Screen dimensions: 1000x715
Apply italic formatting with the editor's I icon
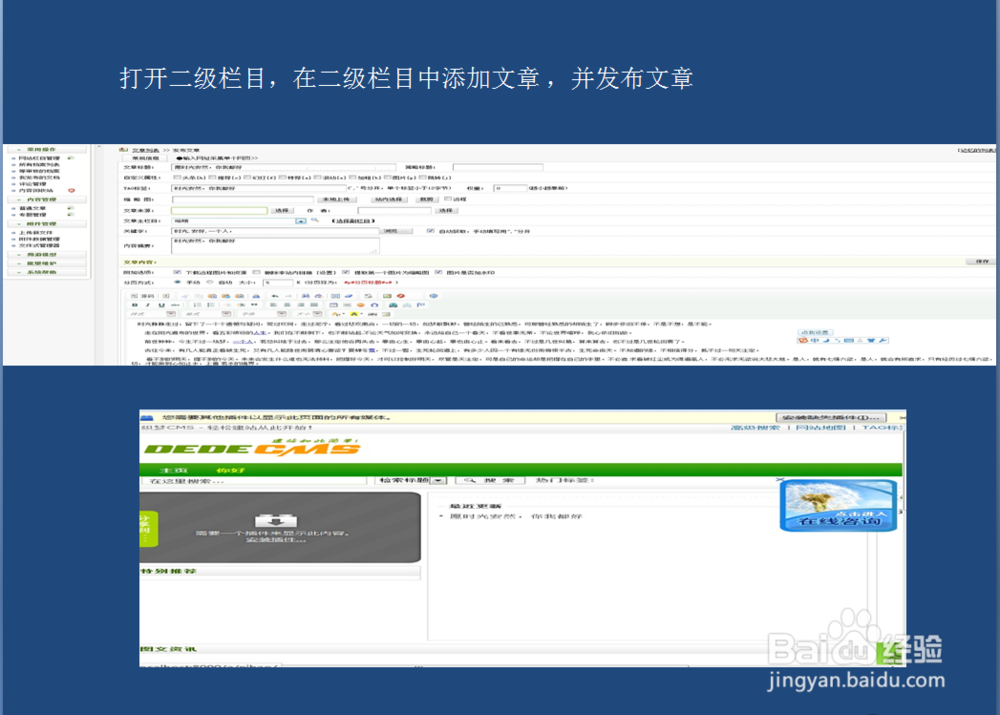(x=147, y=302)
